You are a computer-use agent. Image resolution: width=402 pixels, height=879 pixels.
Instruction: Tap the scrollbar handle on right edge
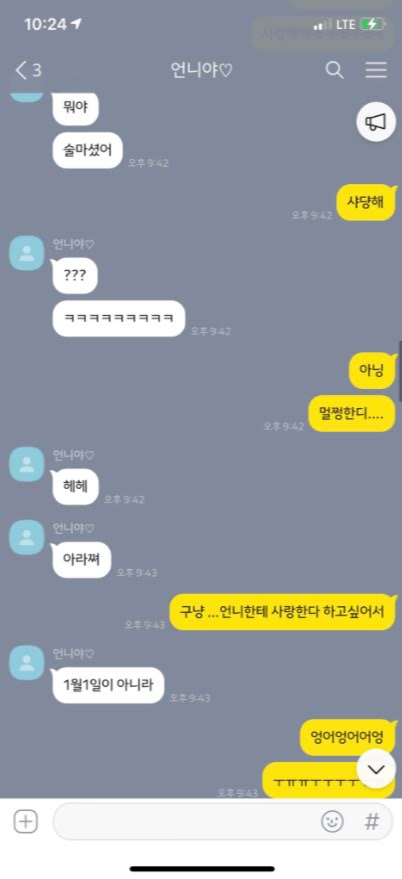pos(400,371)
